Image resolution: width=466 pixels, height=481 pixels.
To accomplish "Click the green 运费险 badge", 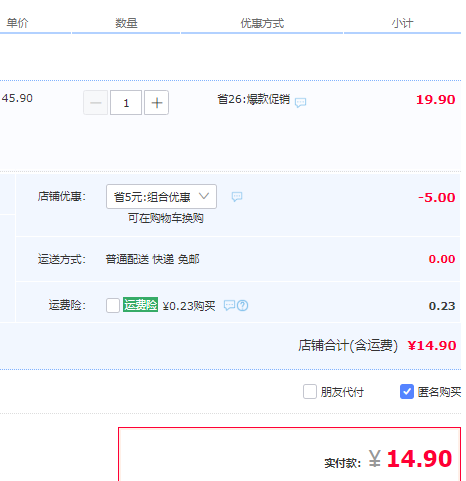I will (140, 305).
